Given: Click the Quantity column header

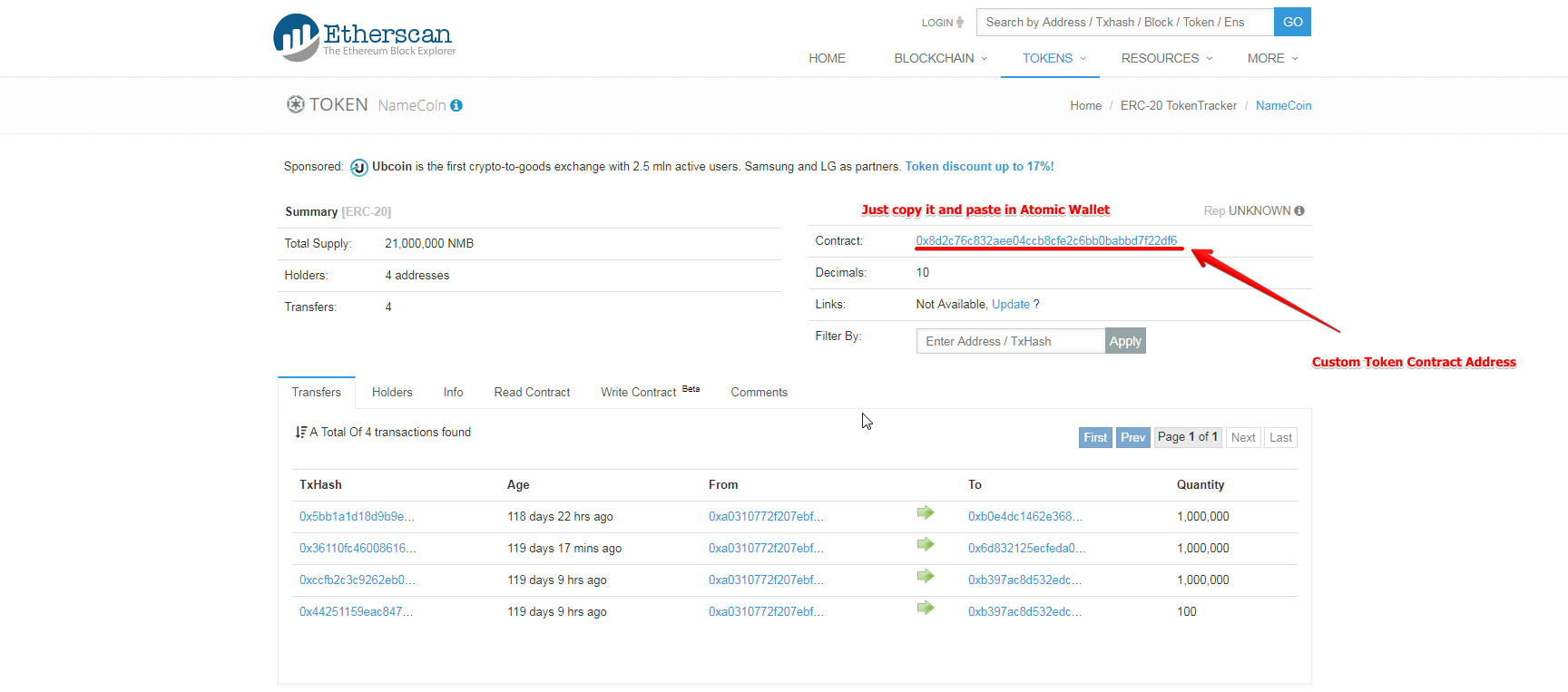Looking at the screenshot, I should pos(1200,484).
